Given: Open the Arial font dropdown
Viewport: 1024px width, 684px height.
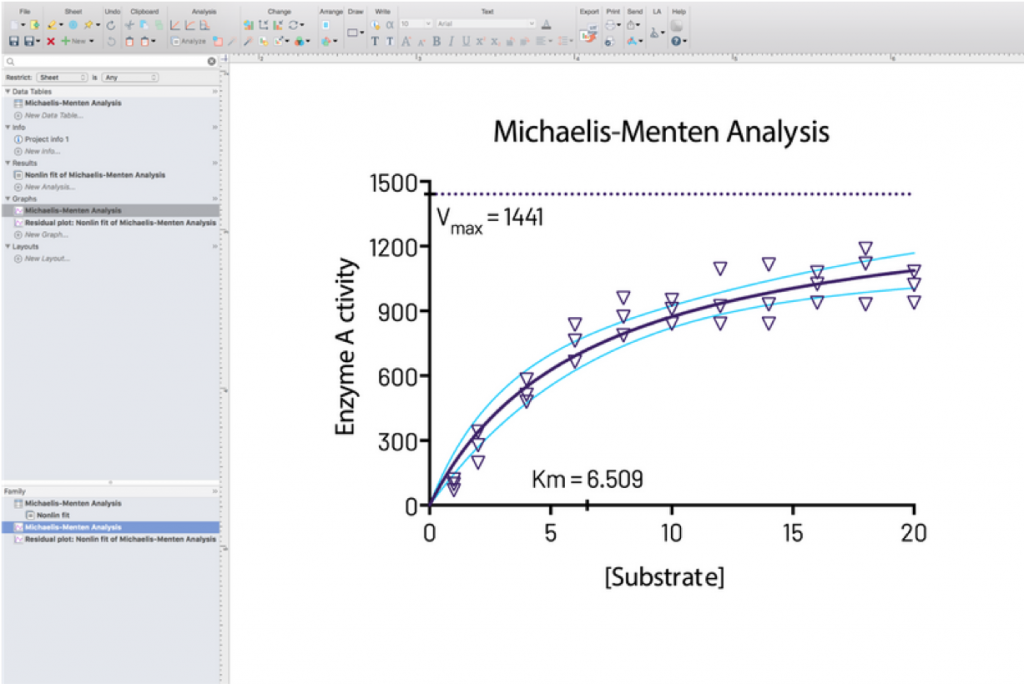Looking at the screenshot, I should (487, 23).
